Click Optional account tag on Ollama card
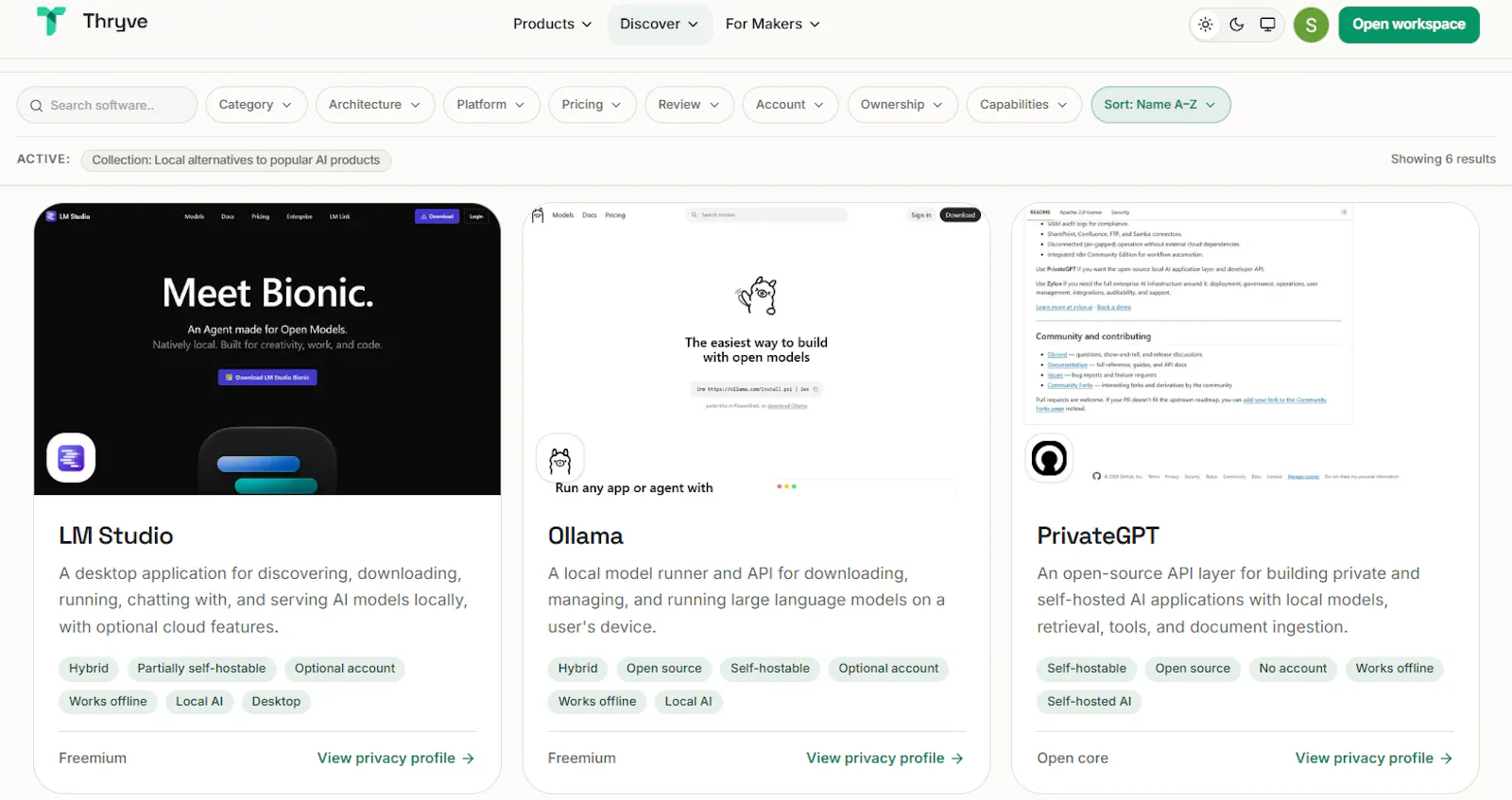Viewport: 1512px width, 800px height. coord(888,669)
